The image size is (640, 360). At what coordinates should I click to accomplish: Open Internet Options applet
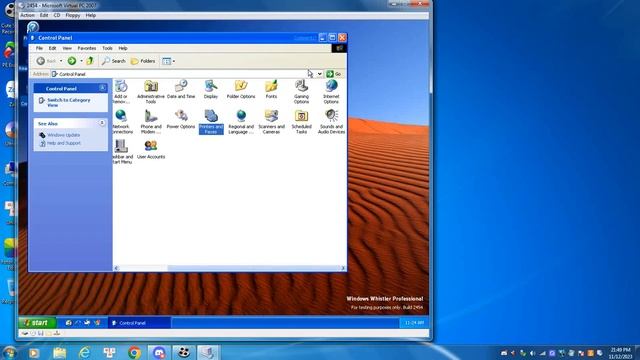331,91
